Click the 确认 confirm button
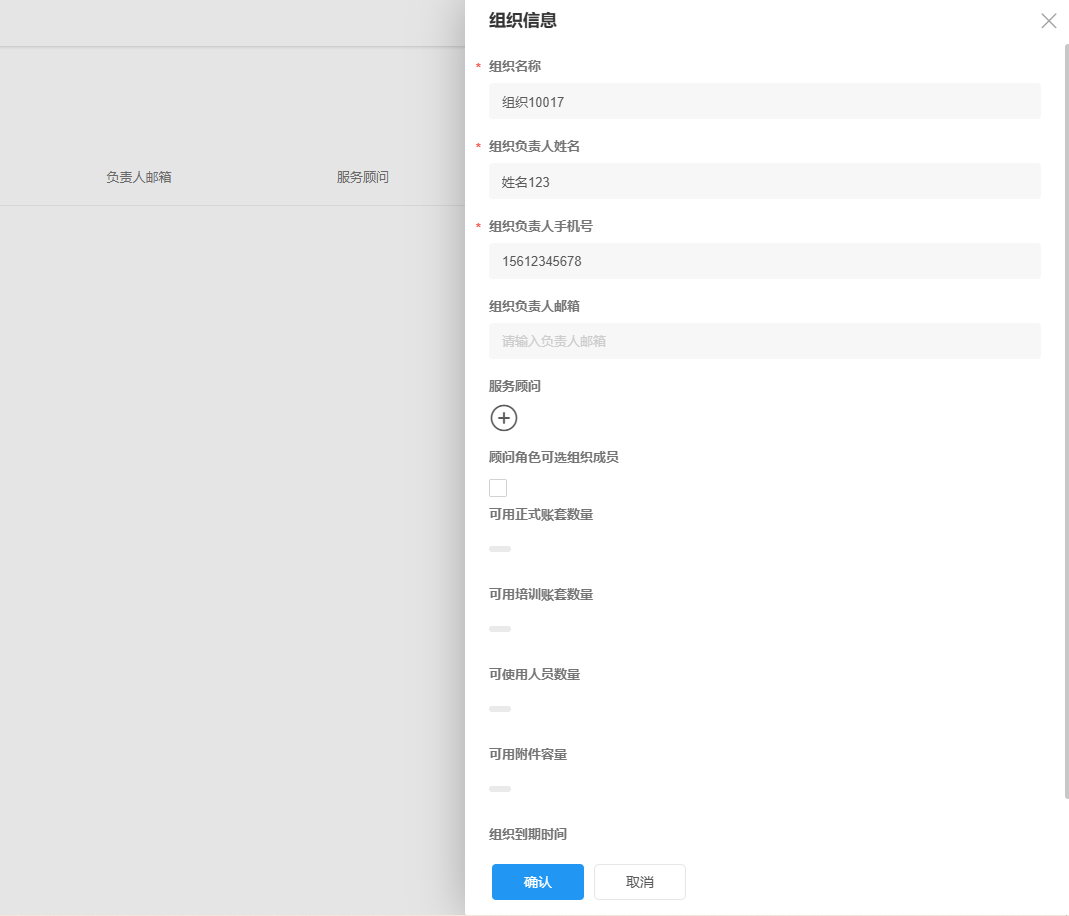This screenshot has height=916, width=1069. click(537, 881)
